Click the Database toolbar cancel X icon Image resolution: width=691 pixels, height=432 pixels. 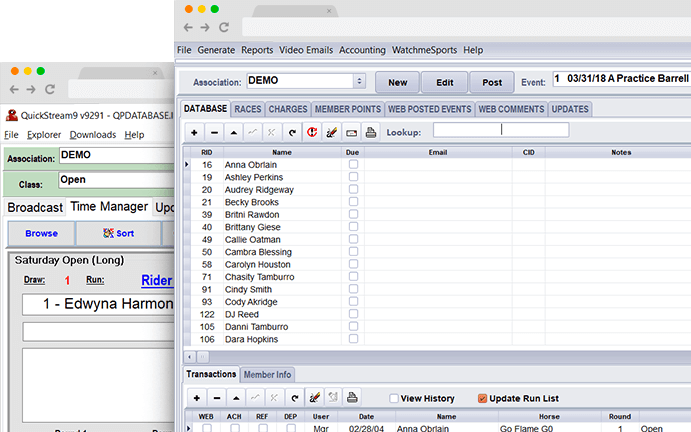click(x=272, y=132)
